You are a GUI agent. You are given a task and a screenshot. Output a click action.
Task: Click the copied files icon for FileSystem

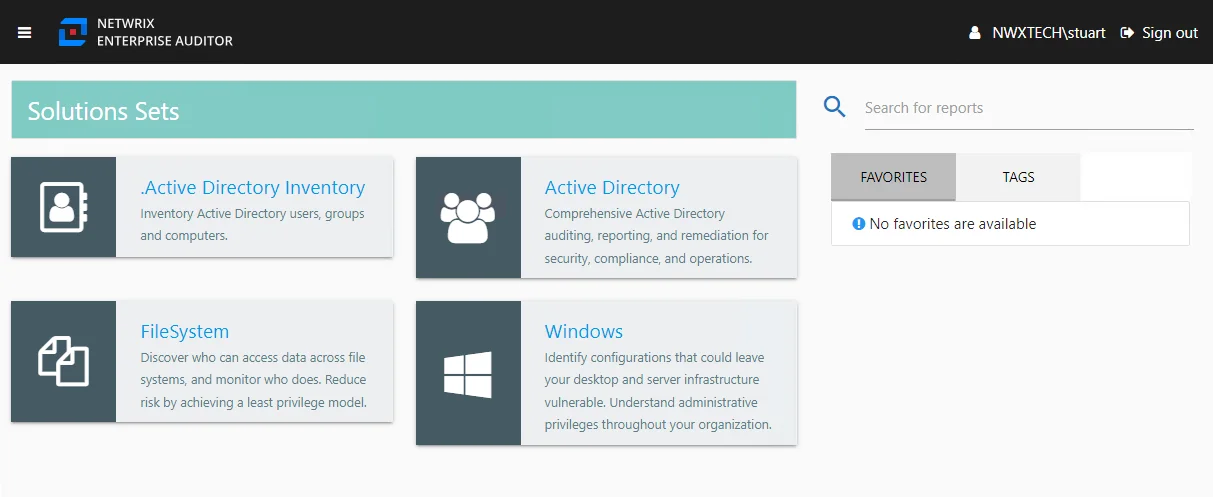point(64,361)
